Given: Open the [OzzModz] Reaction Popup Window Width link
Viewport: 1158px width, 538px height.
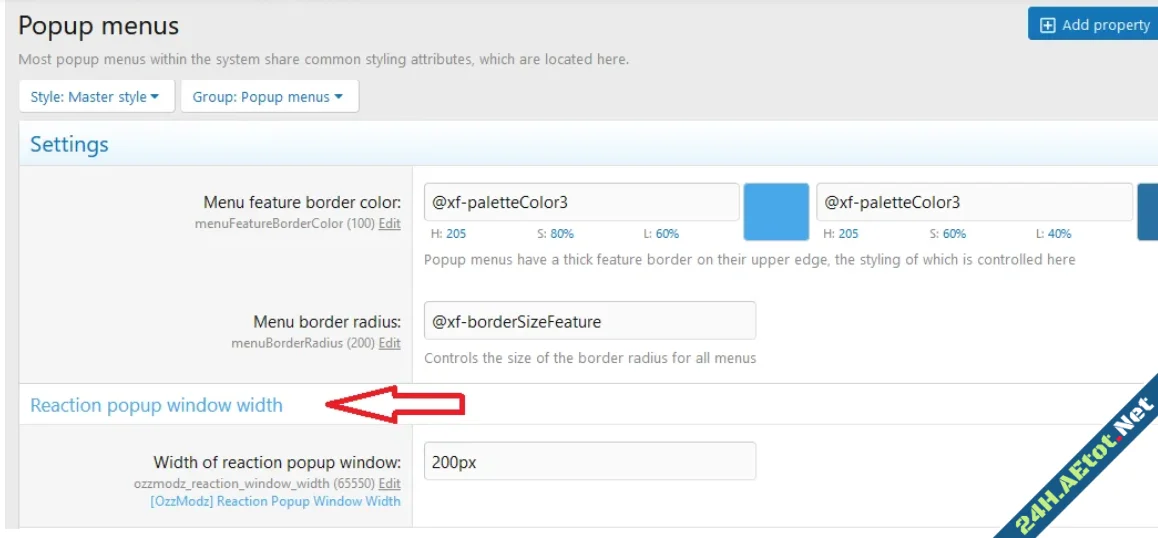Looking at the screenshot, I should point(274,501).
